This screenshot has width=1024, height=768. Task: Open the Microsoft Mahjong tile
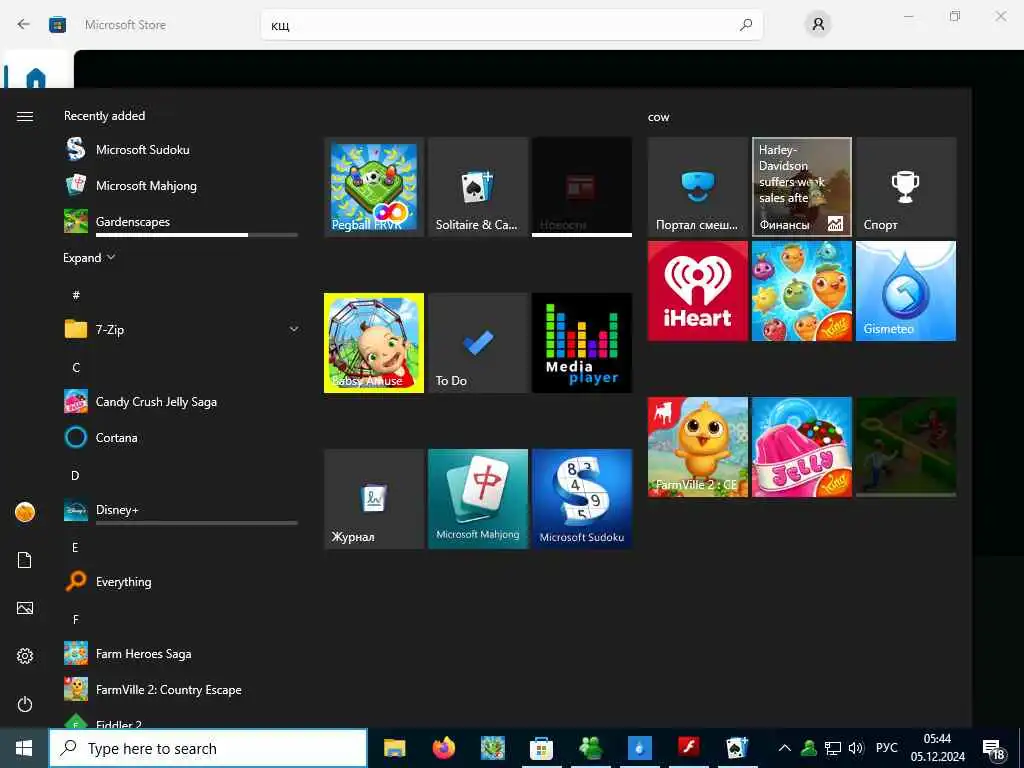477,499
